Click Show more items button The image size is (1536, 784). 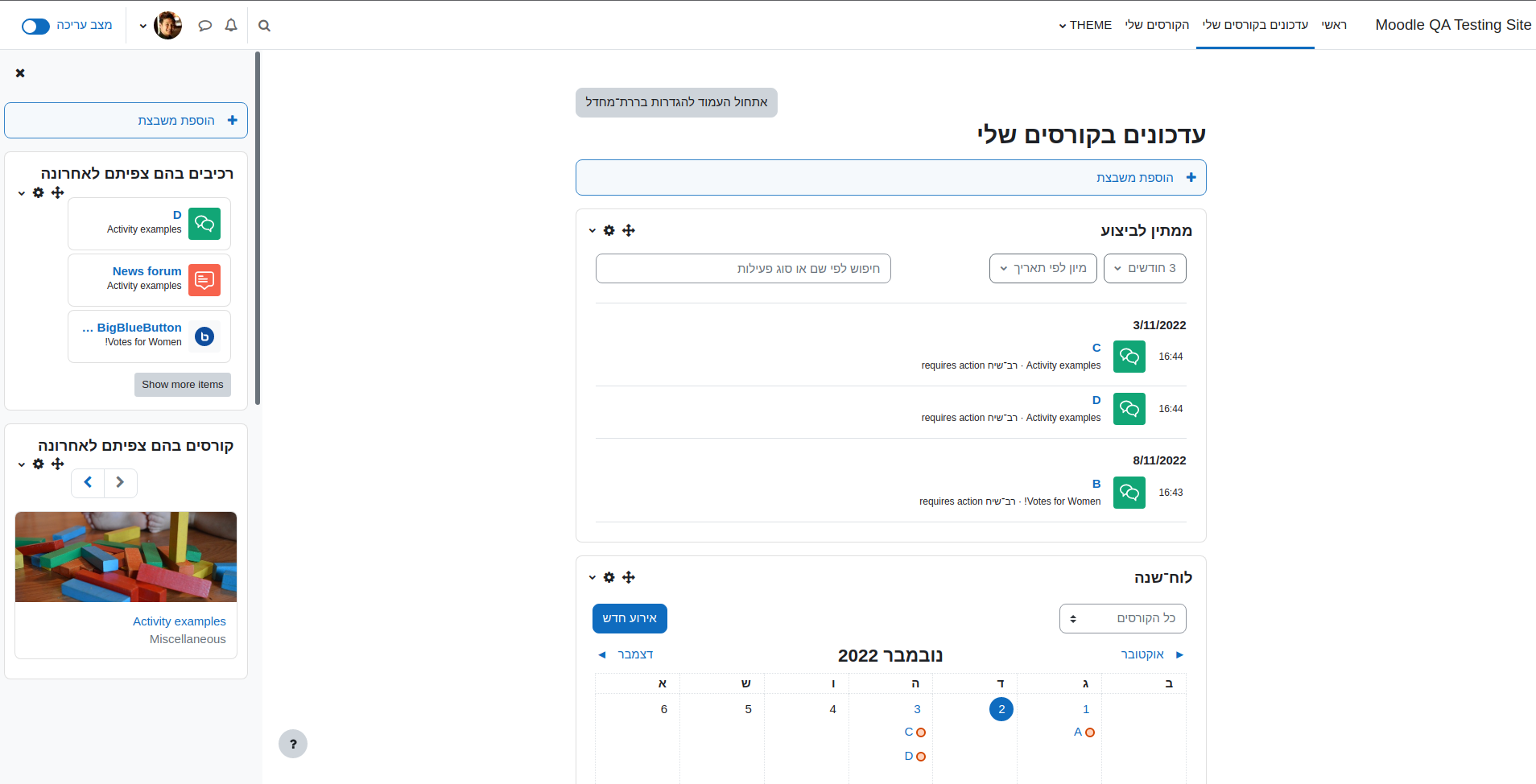[183, 385]
